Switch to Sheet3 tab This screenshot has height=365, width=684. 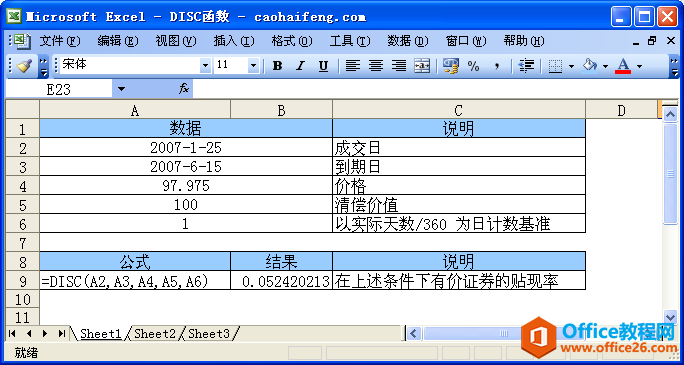tap(209, 334)
